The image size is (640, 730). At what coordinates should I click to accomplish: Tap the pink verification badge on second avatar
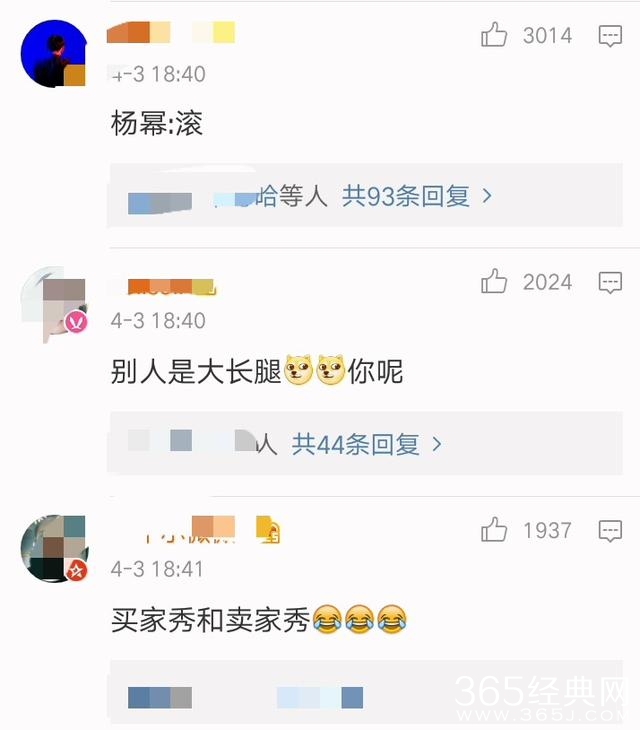pyautogui.click(x=76, y=322)
